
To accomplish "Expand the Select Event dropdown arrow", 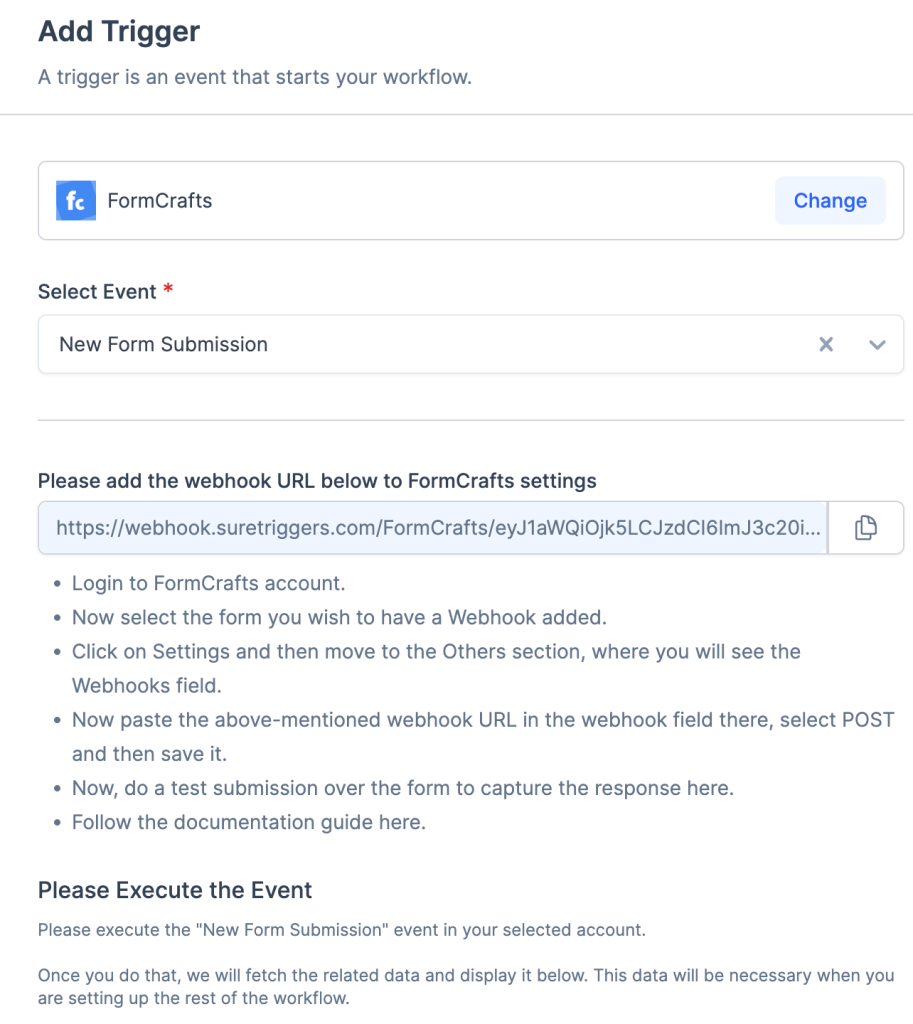I will coord(877,345).
